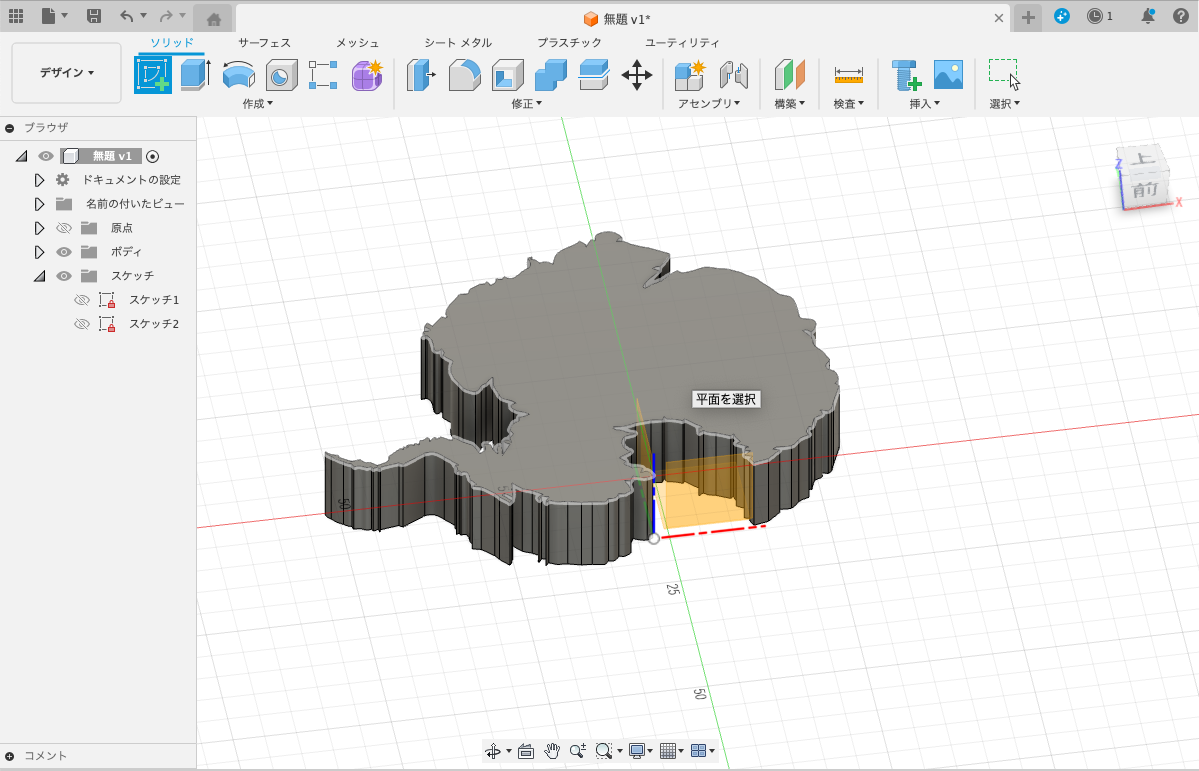The width and height of the screenshot is (1199, 771).
Task: Open the デザイン workspace dropdown
Action: (x=66, y=73)
